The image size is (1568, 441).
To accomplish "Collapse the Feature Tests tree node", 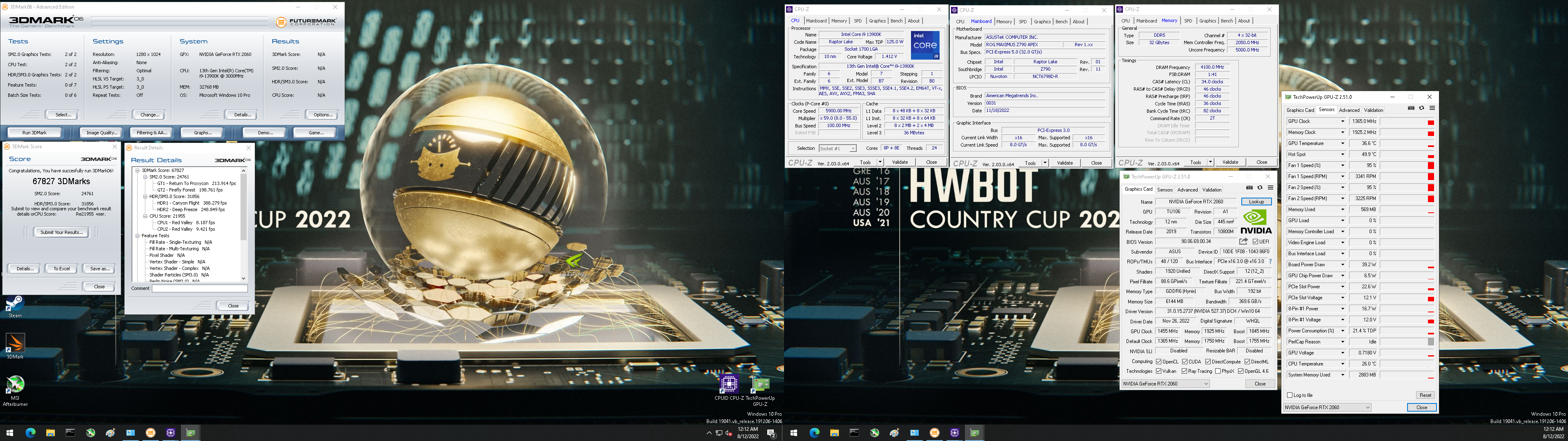I will point(138,236).
